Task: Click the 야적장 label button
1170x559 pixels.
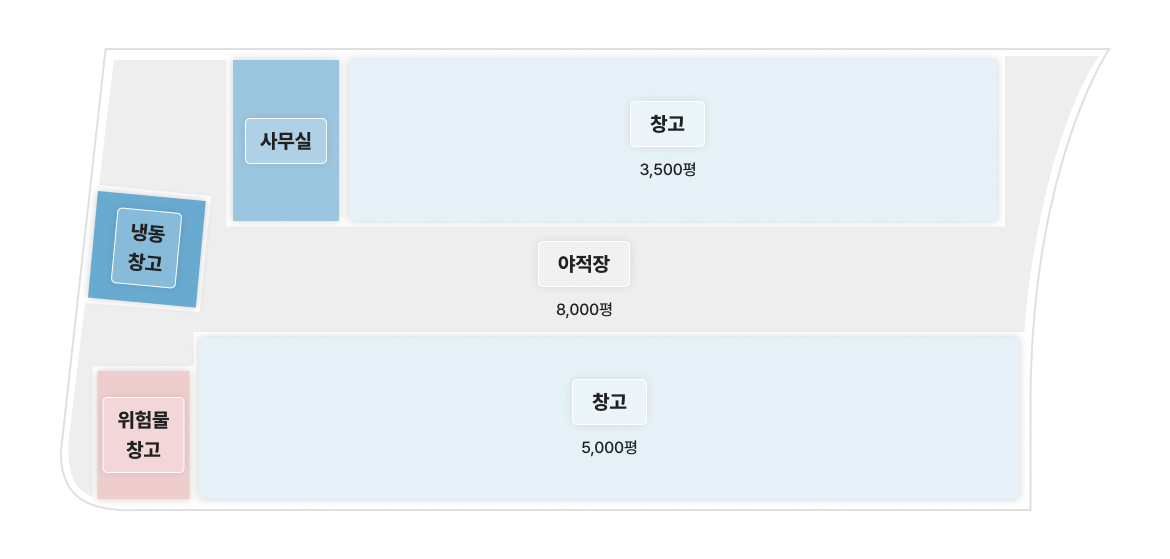Action: coord(584,264)
